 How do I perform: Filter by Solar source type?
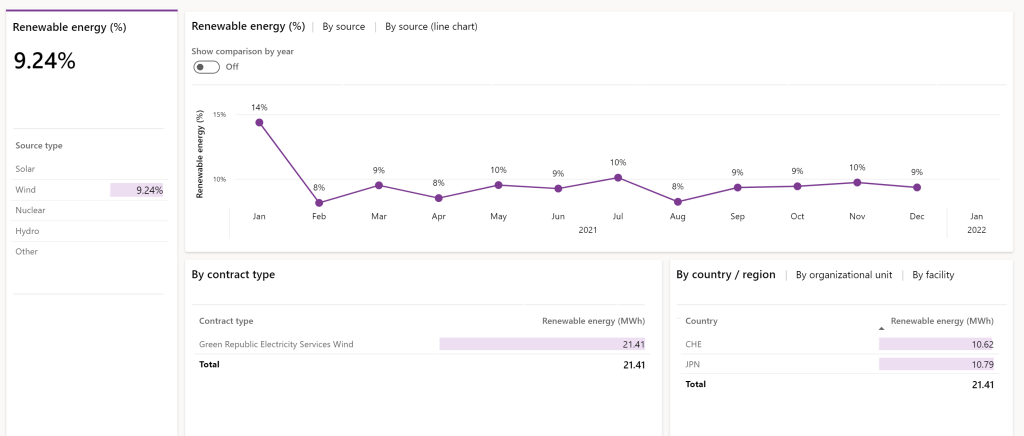click(x=25, y=169)
